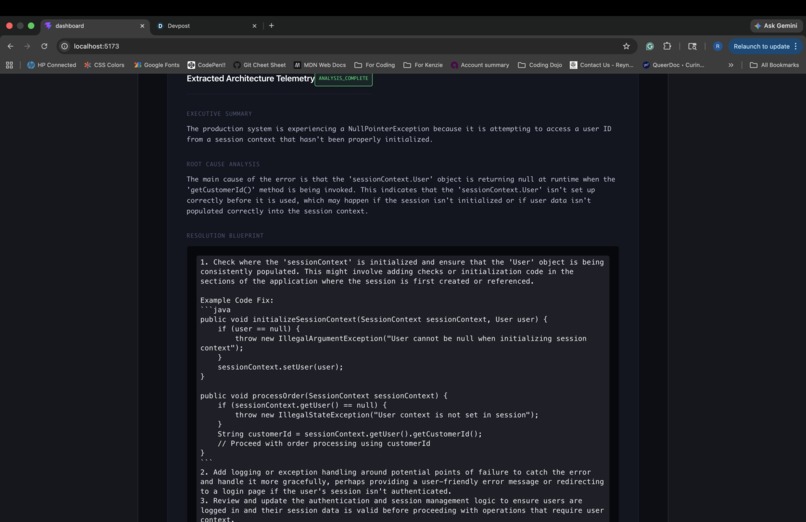Open Google Fonts bookmark
The width and height of the screenshot is (806, 522).
(x=157, y=65)
